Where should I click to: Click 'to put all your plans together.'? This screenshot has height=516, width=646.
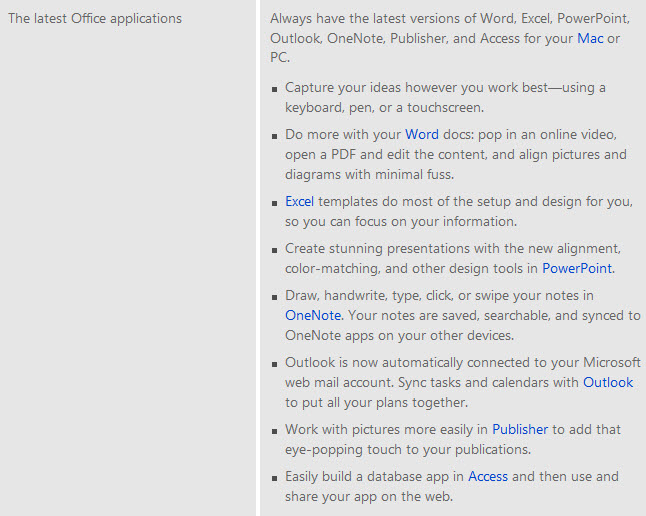pyautogui.click(x=377, y=403)
